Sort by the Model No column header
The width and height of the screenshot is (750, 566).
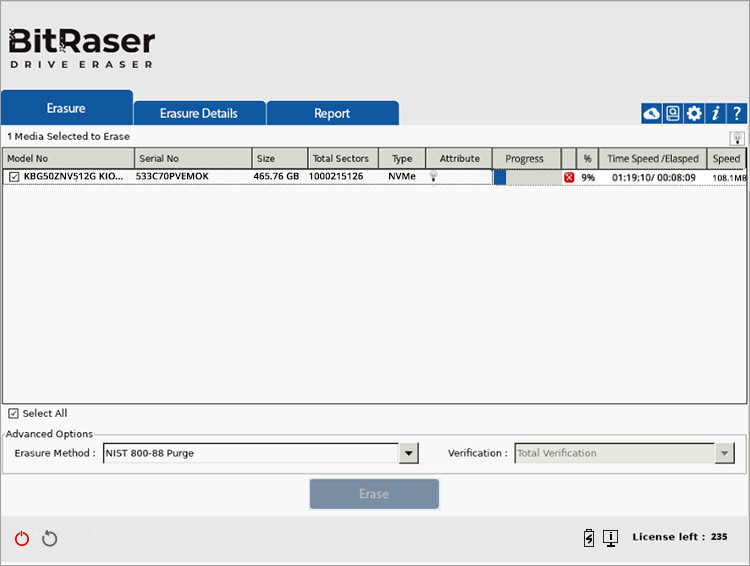[68, 158]
